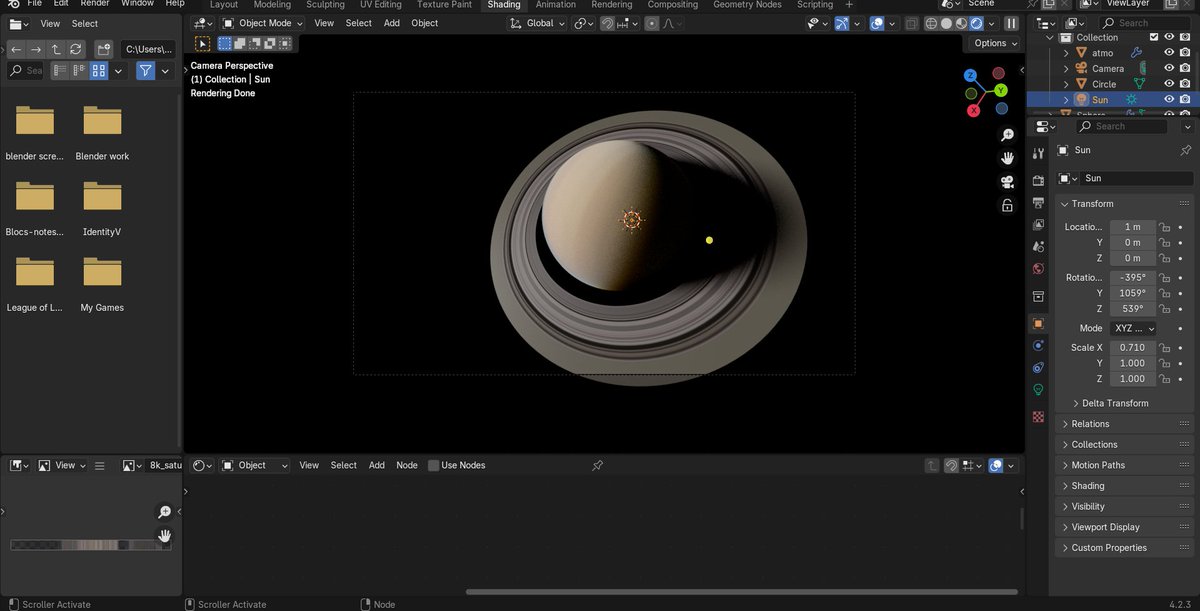Image resolution: width=1200 pixels, height=611 pixels.
Task: Click the viewport pan hand gizmo
Action: click(x=1007, y=158)
